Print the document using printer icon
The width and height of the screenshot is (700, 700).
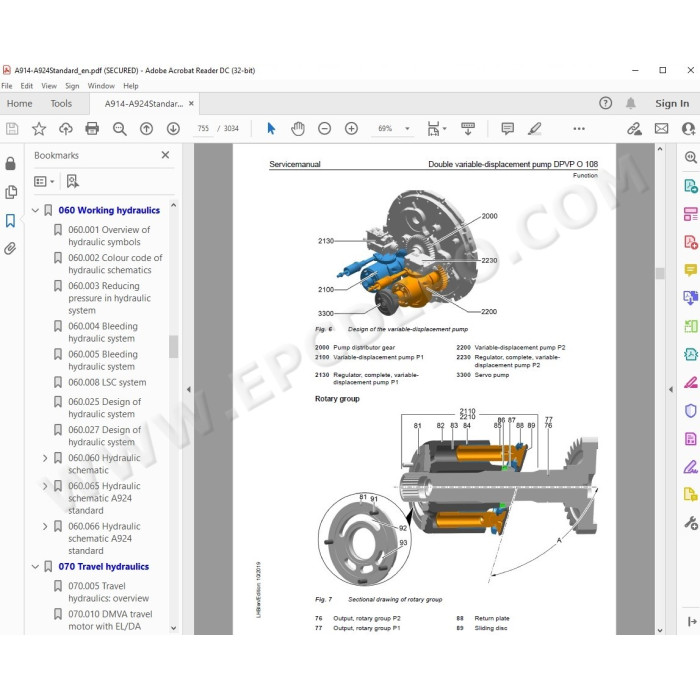pos(92,129)
